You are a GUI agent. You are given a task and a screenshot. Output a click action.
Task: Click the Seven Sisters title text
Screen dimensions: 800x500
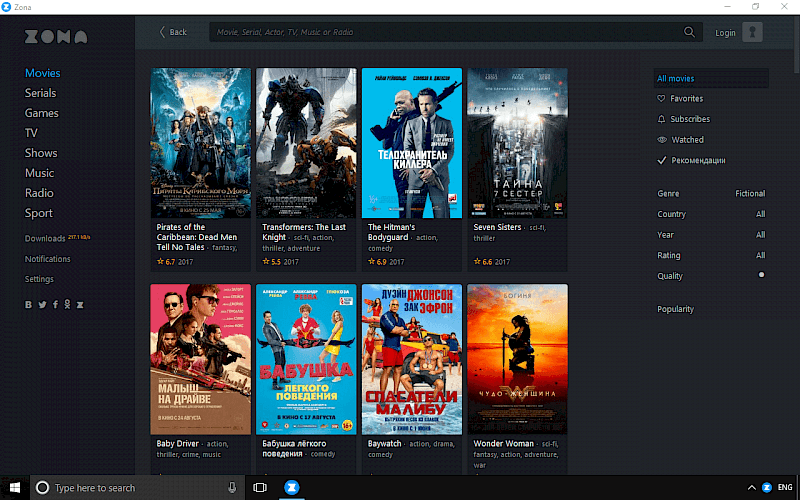tap(497, 227)
